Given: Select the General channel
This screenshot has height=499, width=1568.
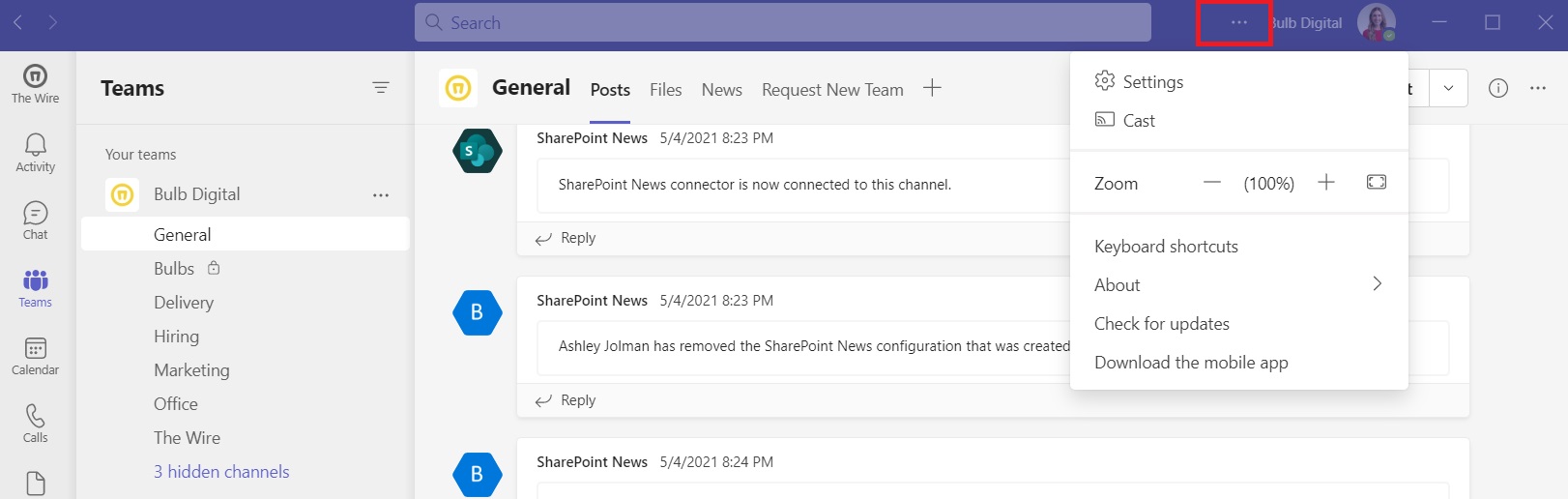Looking at the screenshot, I should tap(246, 234).
